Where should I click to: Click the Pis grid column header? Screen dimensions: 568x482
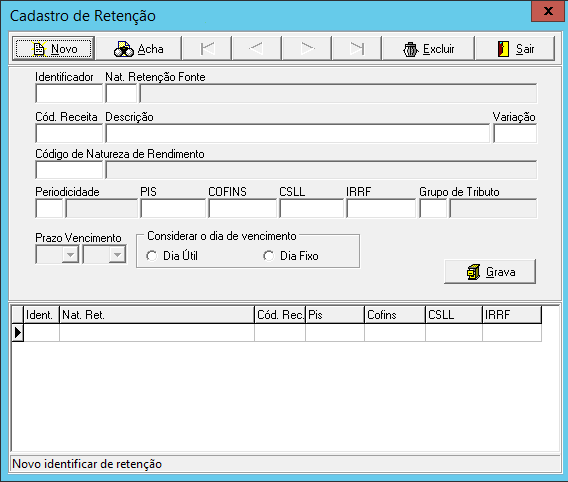(335, 315)
